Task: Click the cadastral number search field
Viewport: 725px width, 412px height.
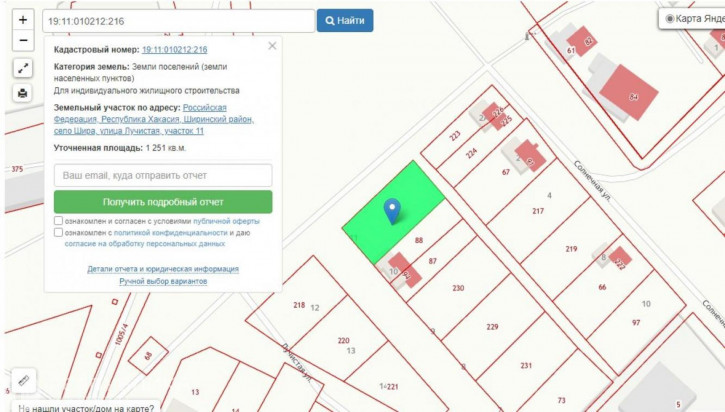Action: tap(178, 20)
